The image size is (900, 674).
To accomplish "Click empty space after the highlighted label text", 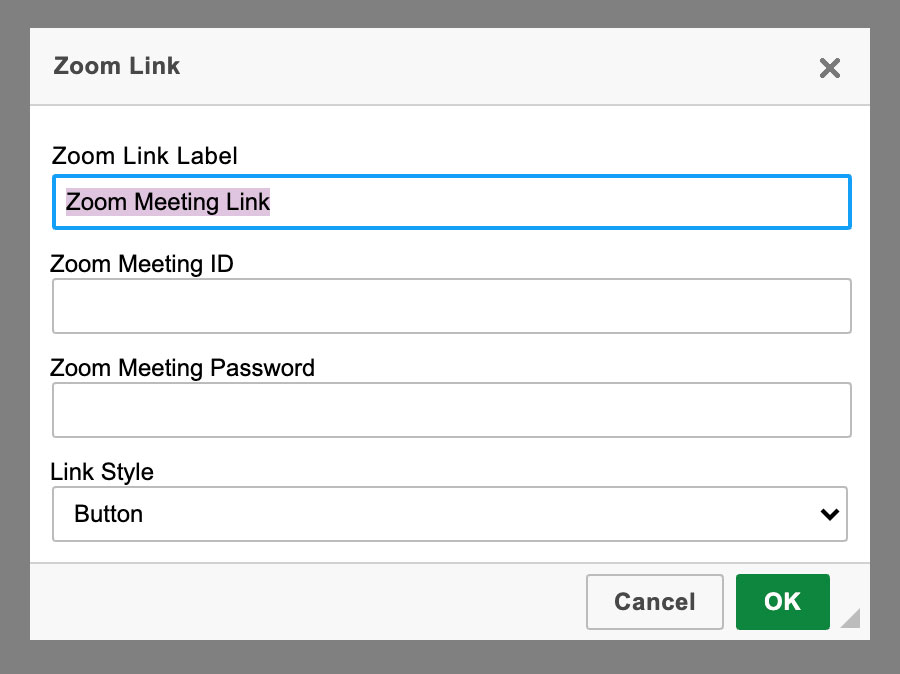I will click(560, 202).
